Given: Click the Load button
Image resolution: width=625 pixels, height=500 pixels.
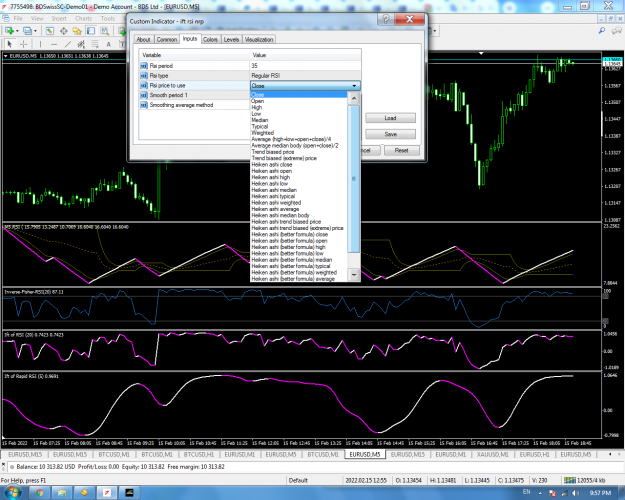Looking at the screenshot, I should point(390,118).
